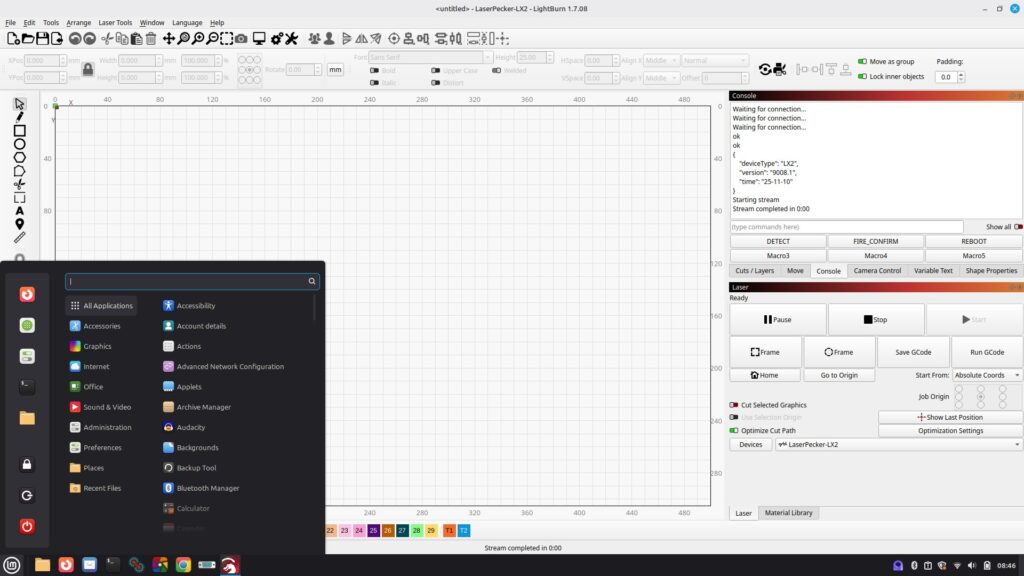
Task: Disable the Optimize Cut Path toggle
Action: point(735,430)
